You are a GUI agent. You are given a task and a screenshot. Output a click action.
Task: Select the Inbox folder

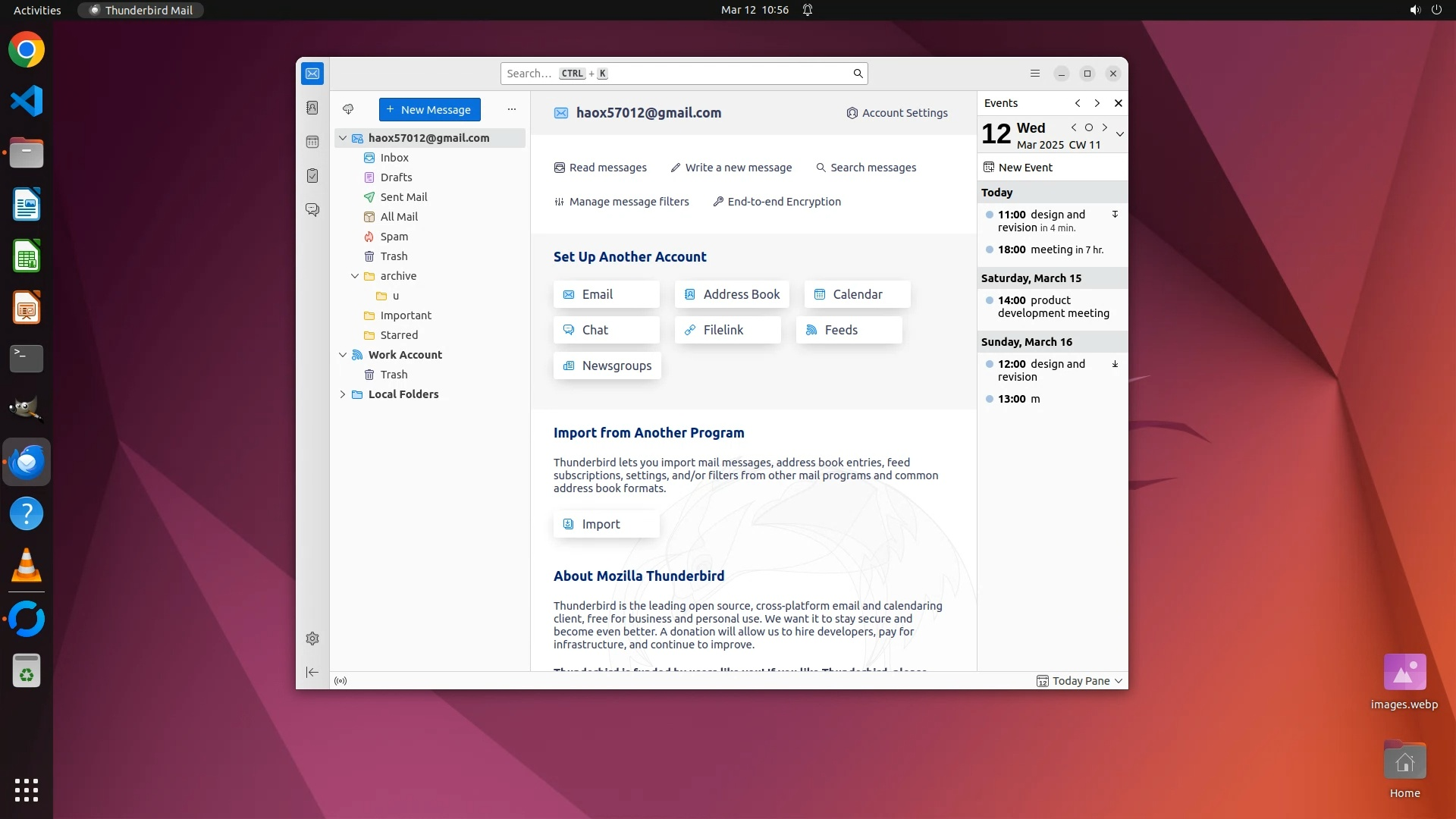click(x=394, y=158)
